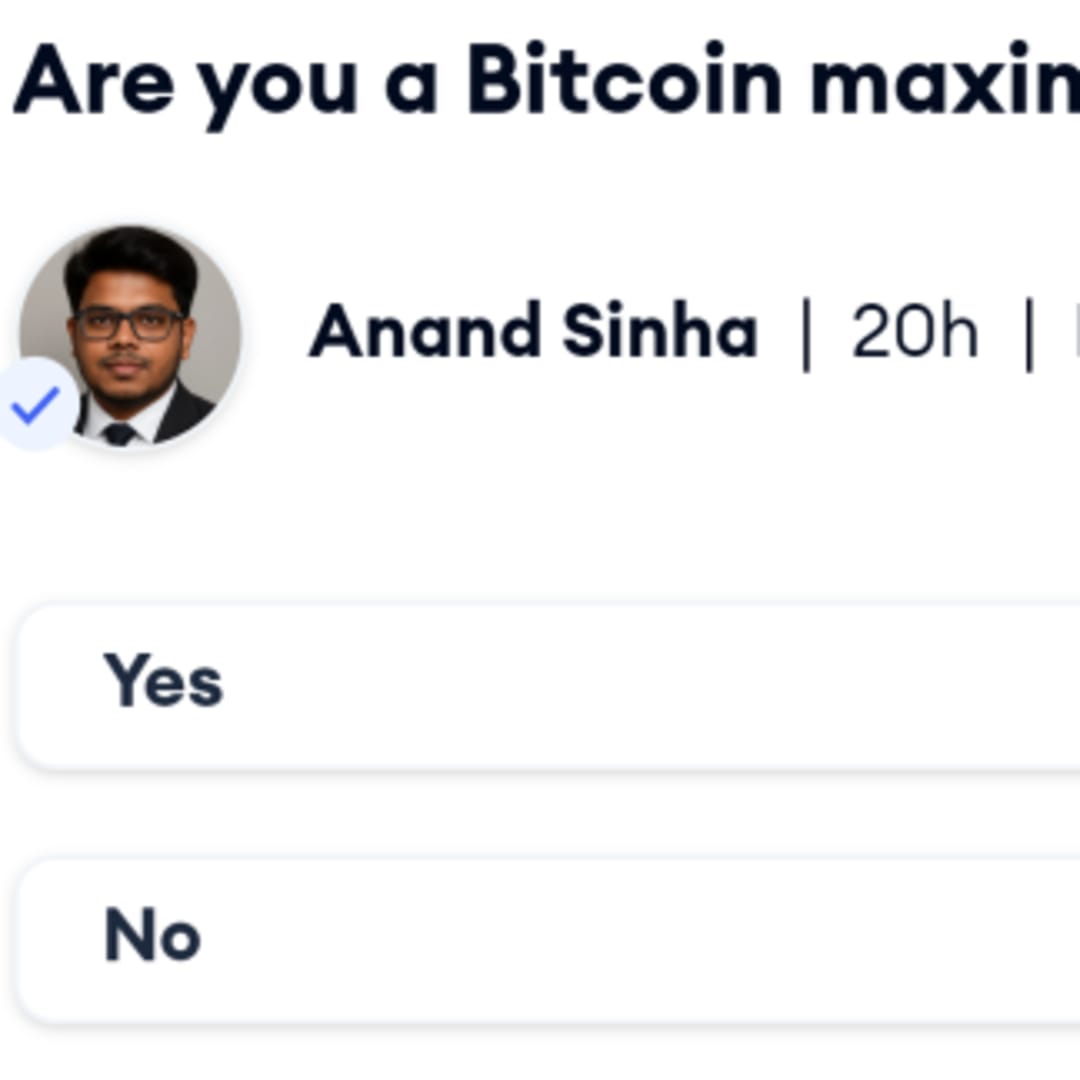Click the 20h timestamp link

pyautogui.click(x=913, y=330)
